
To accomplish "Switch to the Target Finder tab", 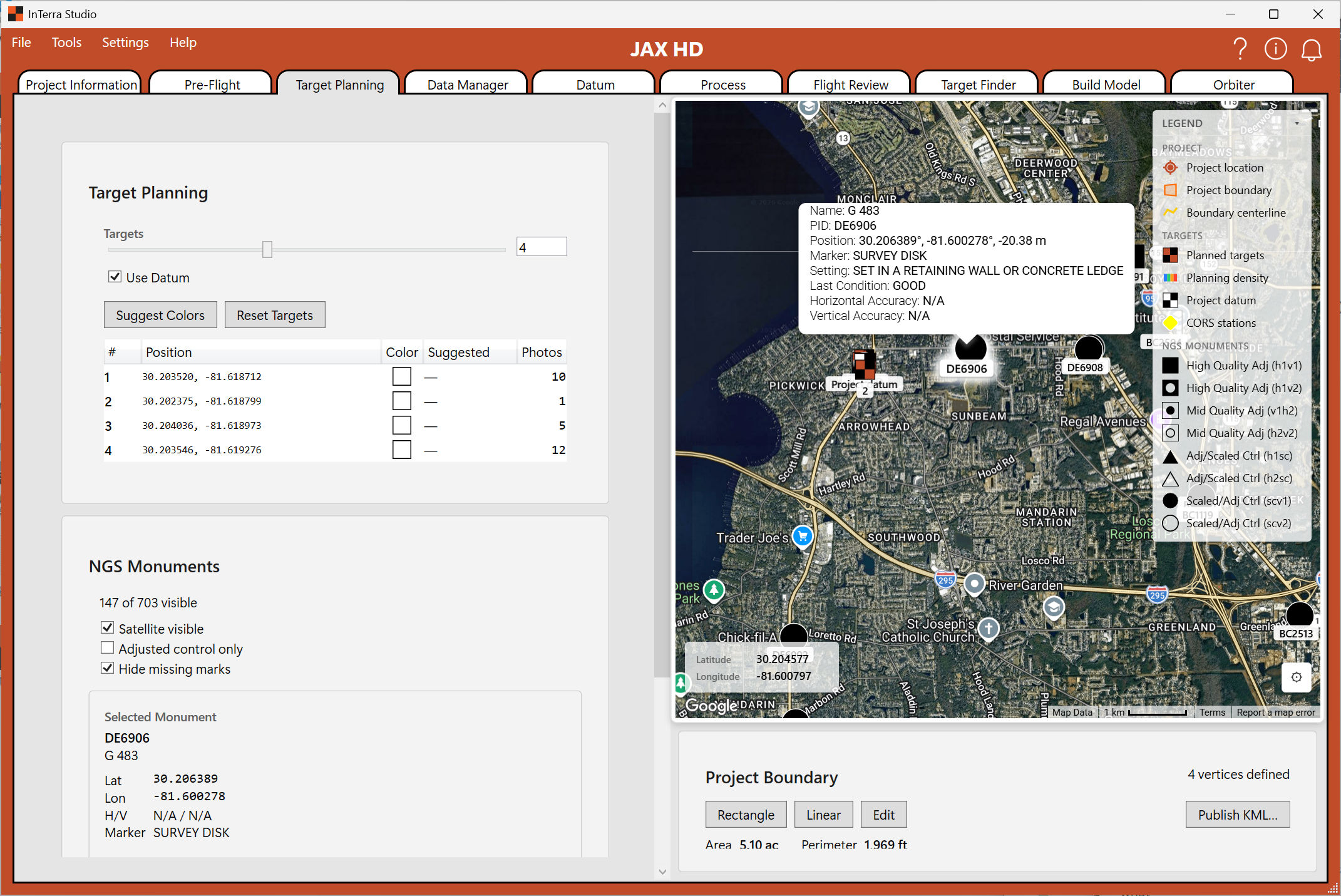I will coord(978,85).
